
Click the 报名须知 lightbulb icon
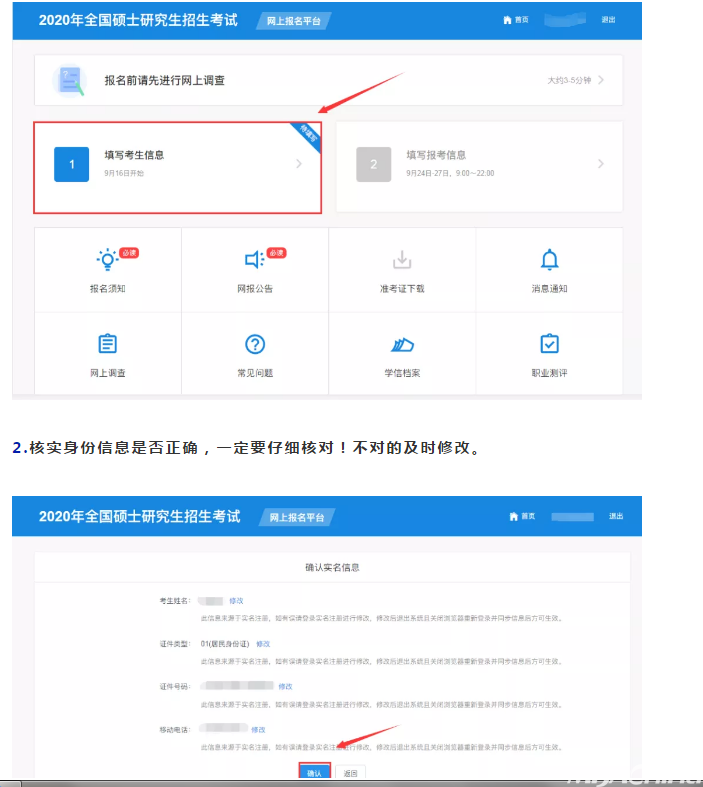pos(107,260)
